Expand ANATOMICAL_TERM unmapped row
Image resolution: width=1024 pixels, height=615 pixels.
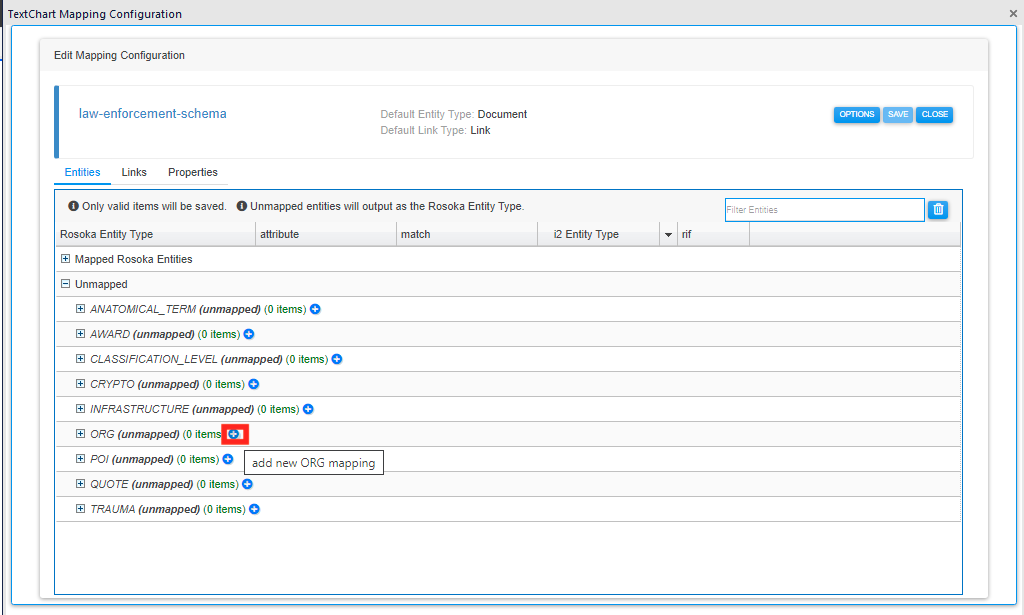80,309
